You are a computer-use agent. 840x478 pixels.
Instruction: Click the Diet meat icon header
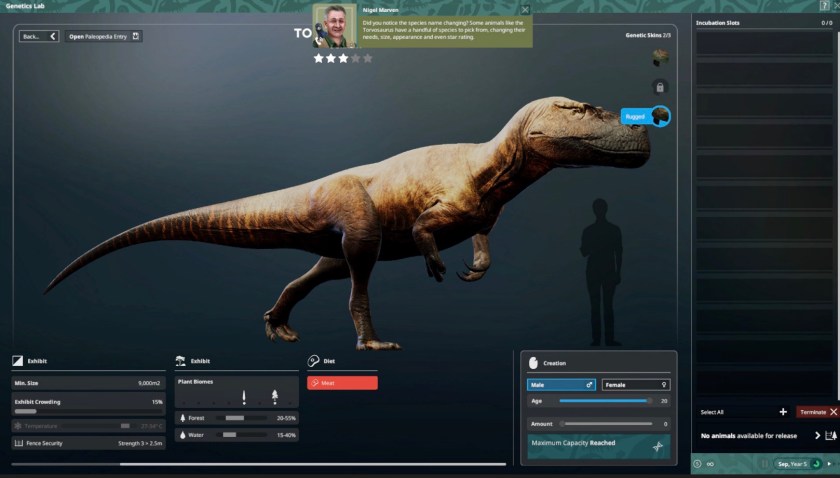pos(313,361)
